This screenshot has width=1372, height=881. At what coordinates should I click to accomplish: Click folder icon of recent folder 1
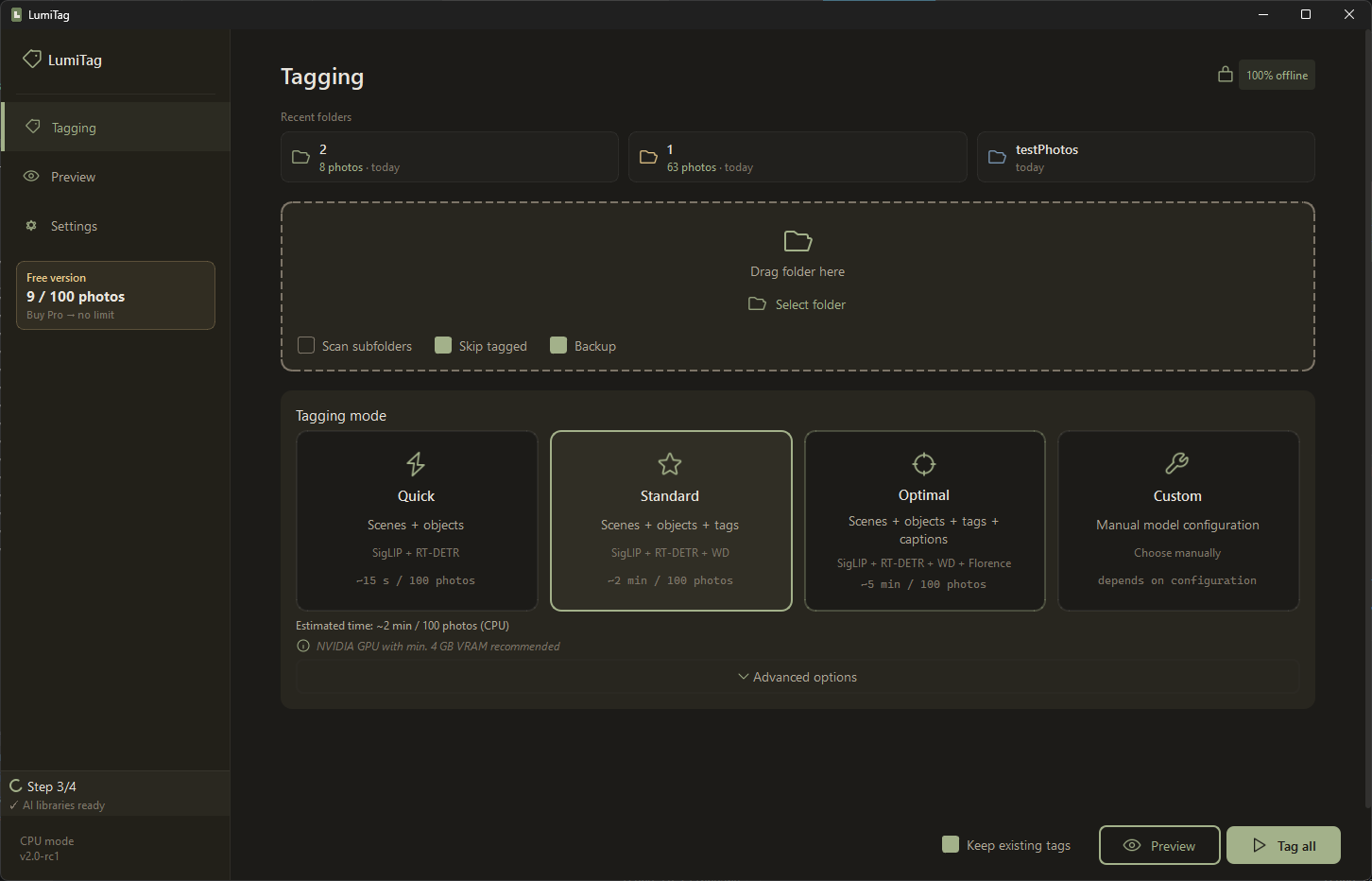click(x=648, y=157)
